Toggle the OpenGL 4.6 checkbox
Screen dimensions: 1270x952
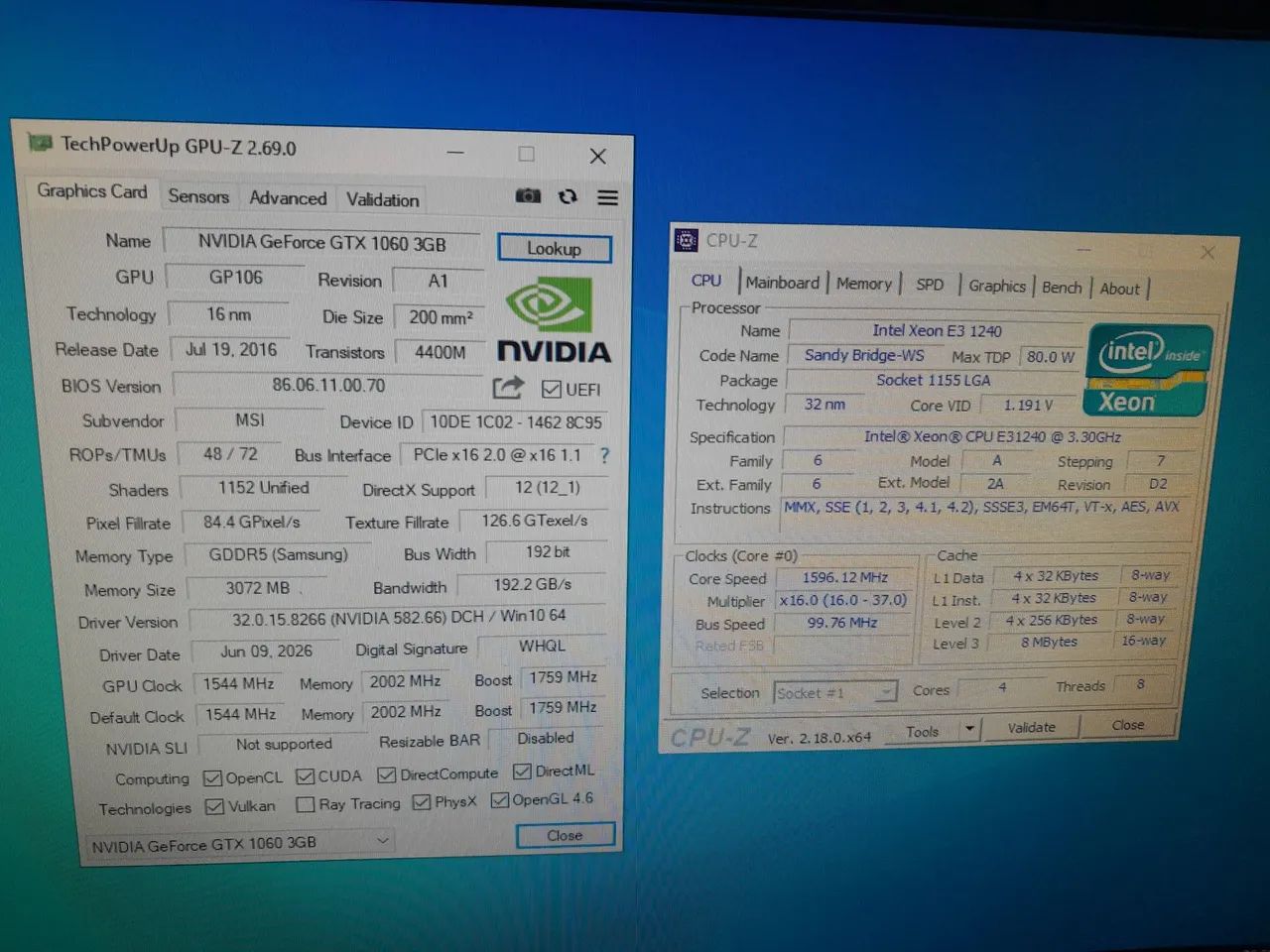(x=500, y=800)
